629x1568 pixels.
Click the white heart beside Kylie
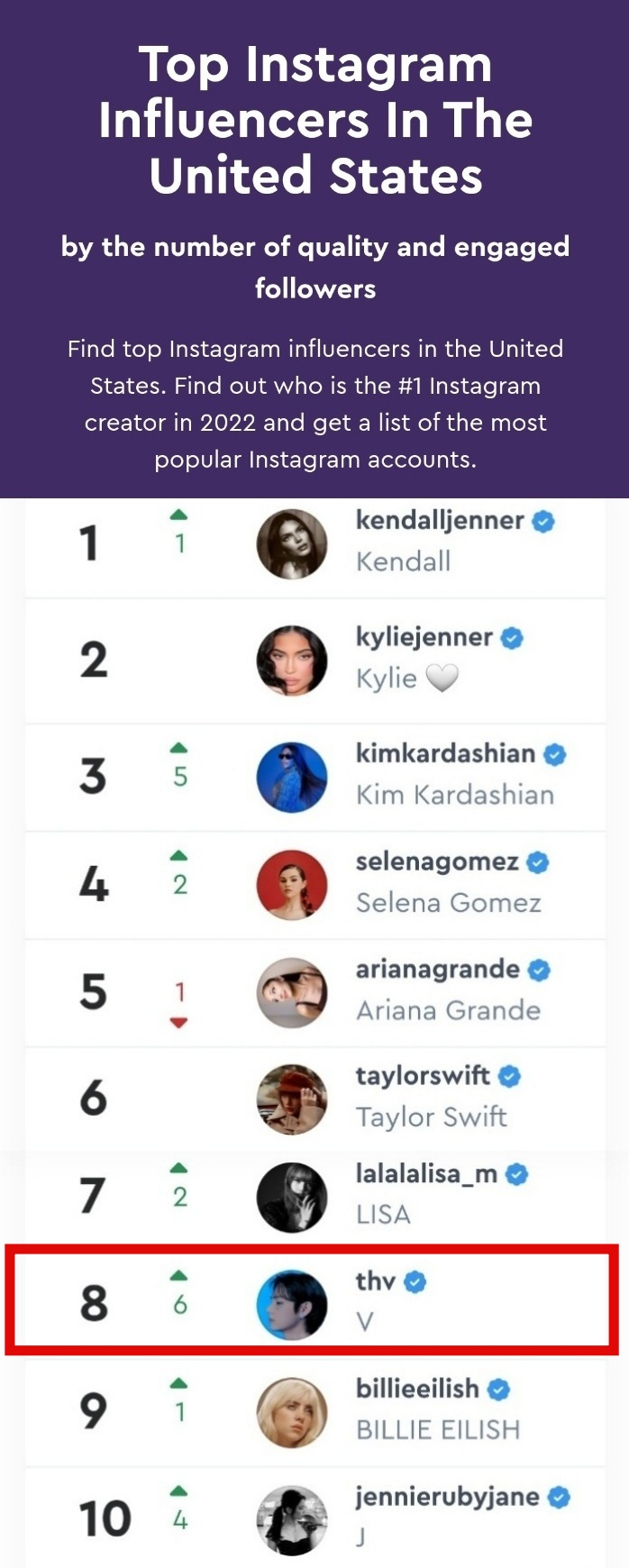[442, 678]
